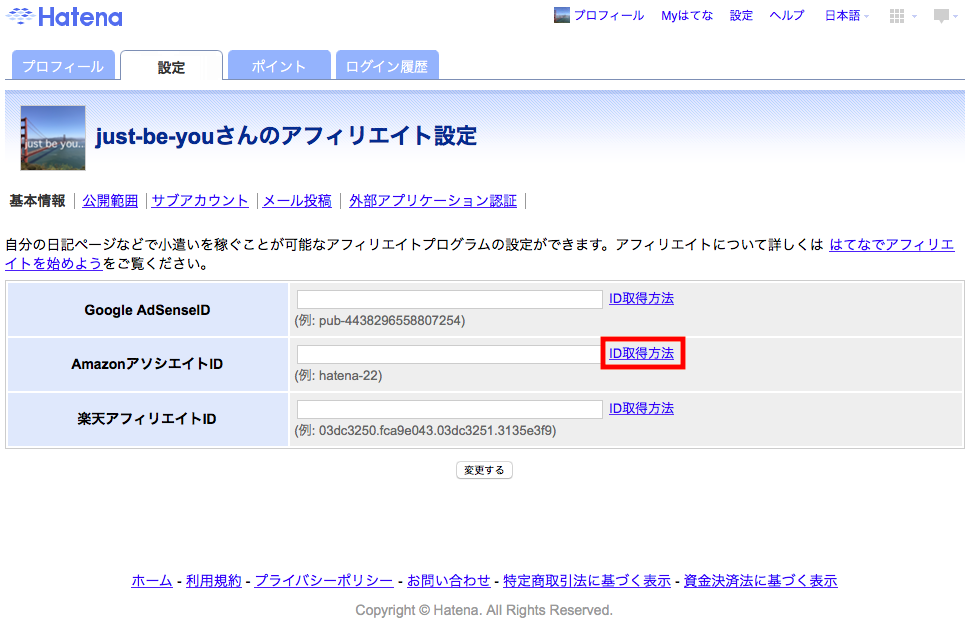
Task: Click the 変更する button
Action: [484, 470]
